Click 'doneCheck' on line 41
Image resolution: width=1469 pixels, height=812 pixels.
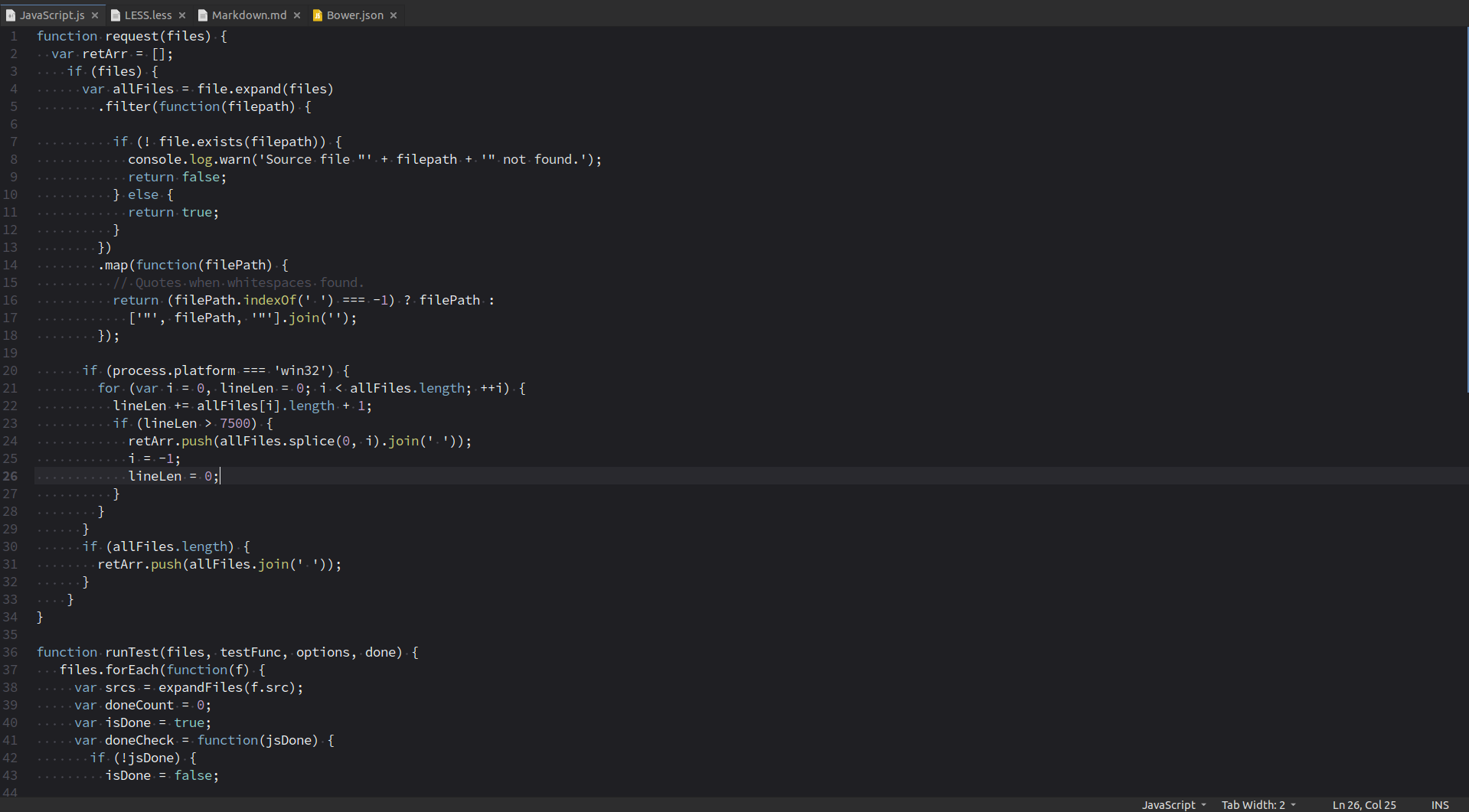[139, 740]
